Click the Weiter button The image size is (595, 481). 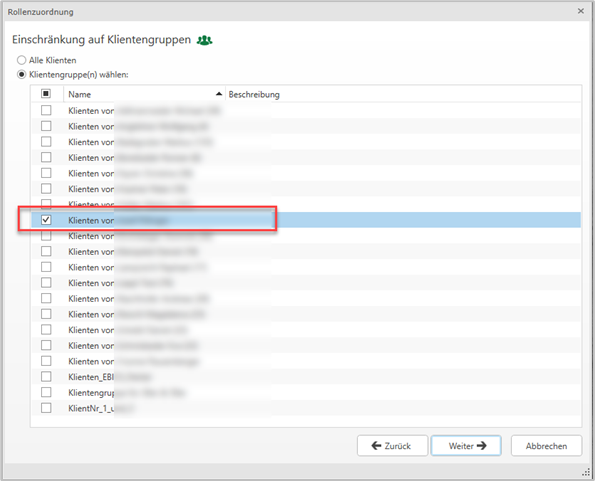click(x=466, y=446)
